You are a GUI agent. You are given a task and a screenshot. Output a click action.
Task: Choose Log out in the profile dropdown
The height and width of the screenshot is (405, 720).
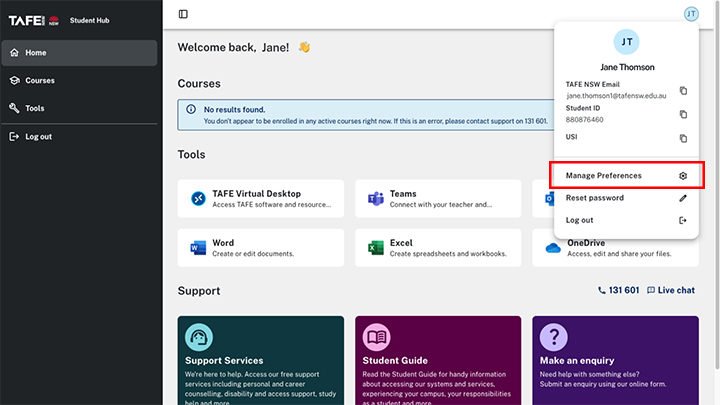pos(626,220)
